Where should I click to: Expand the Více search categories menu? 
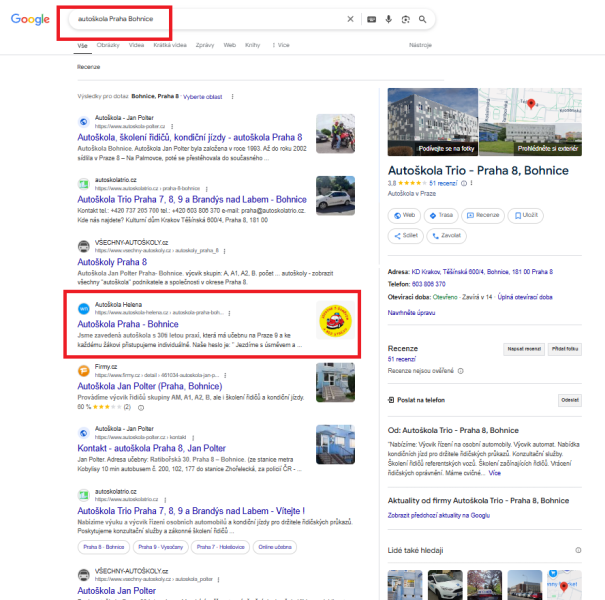[281, 45]
